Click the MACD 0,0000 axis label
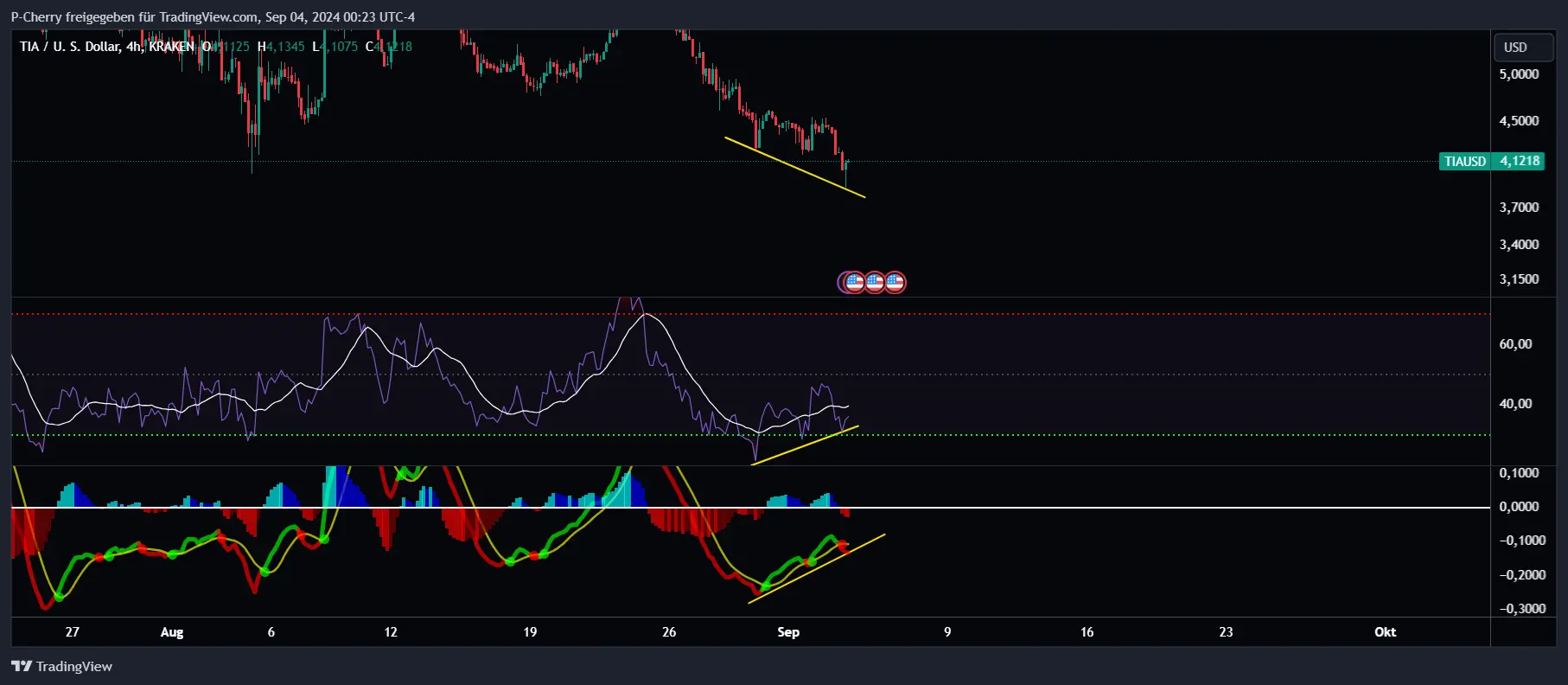 [x=1519, y=507]
